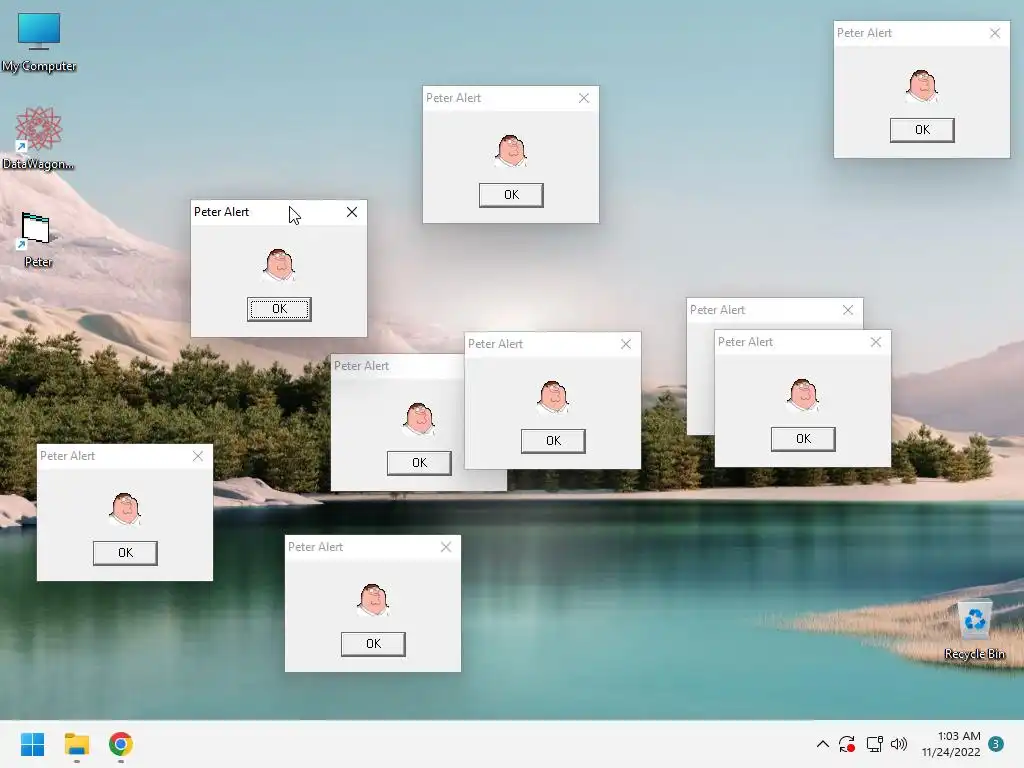Click the Peter face image in the active Peter Alert
The height and width of the screenshot is (768, 1024).
tap(279, 264)
